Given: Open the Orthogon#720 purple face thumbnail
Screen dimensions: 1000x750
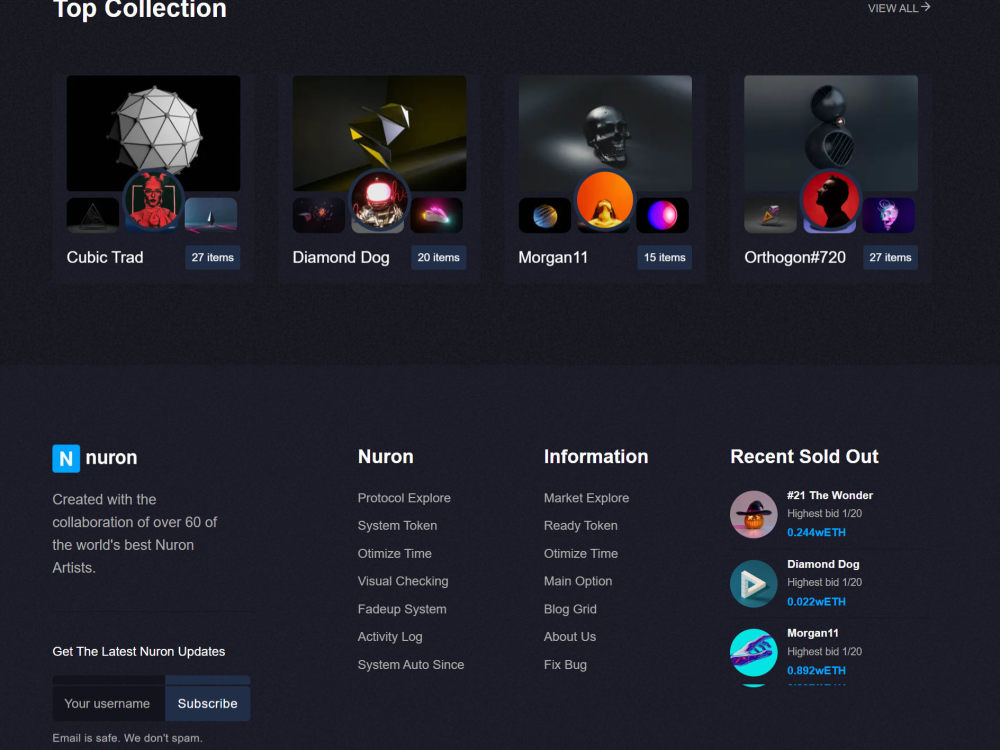Looking at the screenshot, I should coord(888,215).
